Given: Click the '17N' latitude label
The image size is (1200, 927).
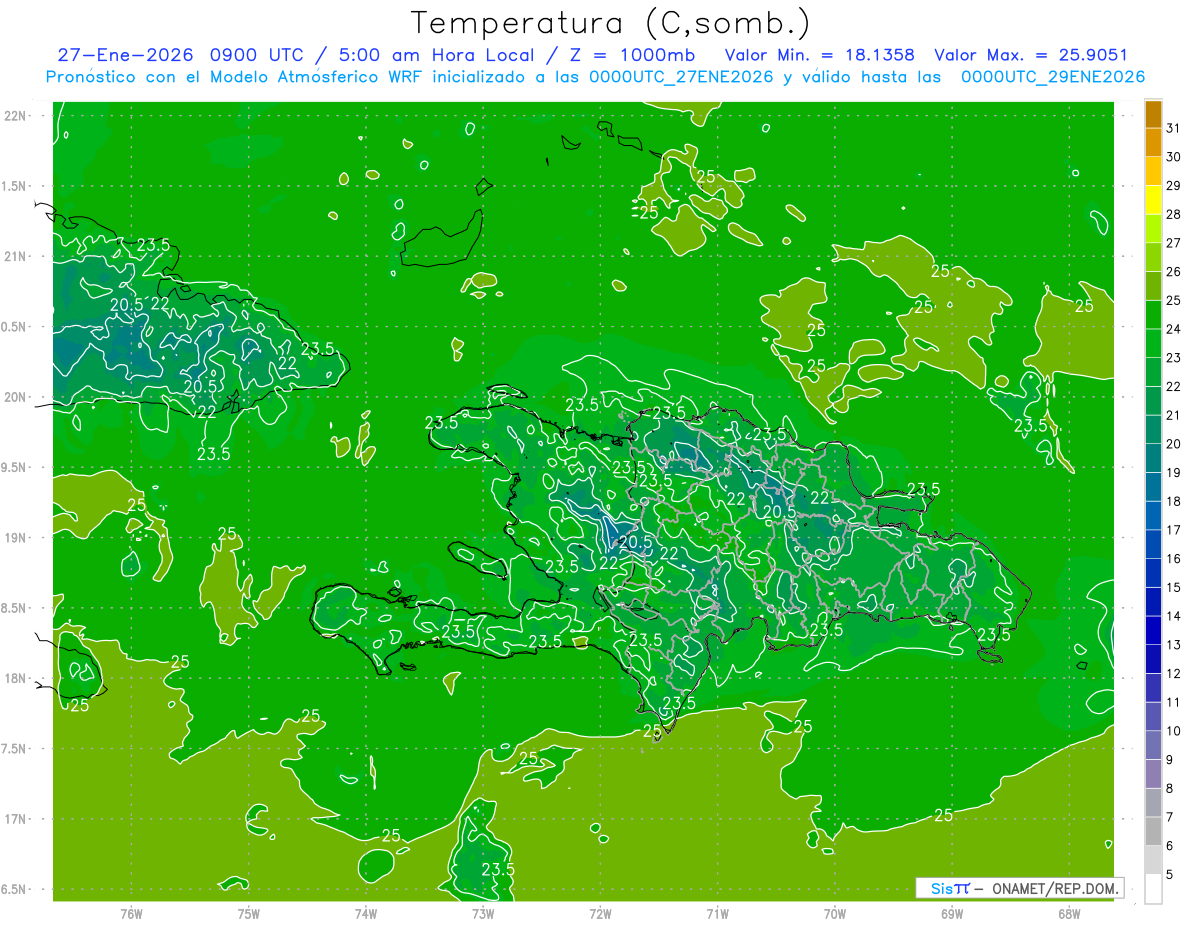Looking at the screenshot, I should point(15,819).
